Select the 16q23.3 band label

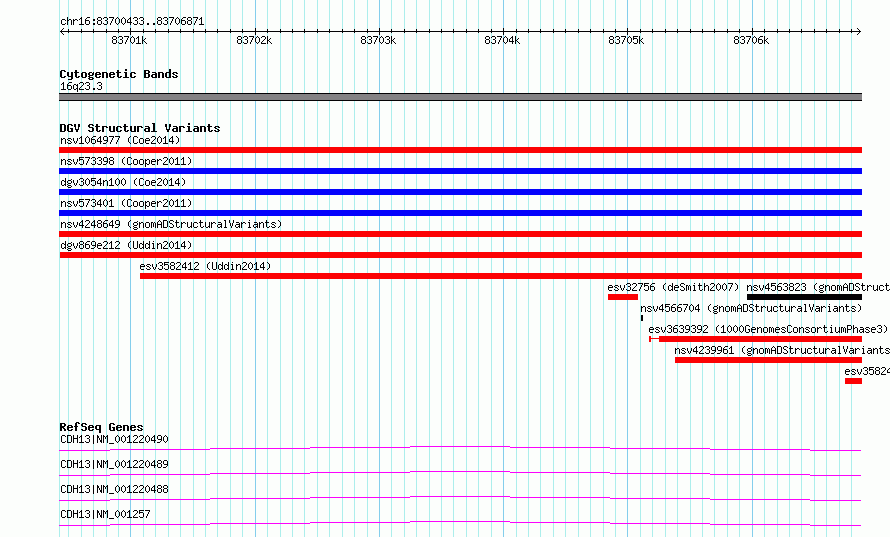coord(81,86)
